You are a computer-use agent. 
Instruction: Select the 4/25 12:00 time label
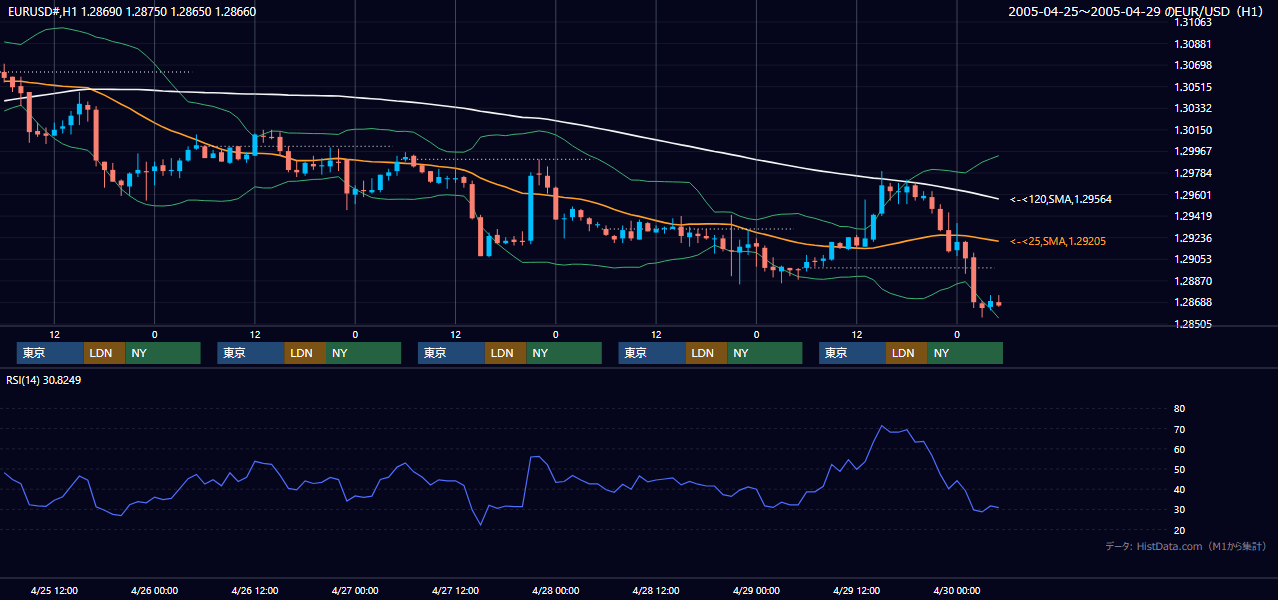[54, 590]
